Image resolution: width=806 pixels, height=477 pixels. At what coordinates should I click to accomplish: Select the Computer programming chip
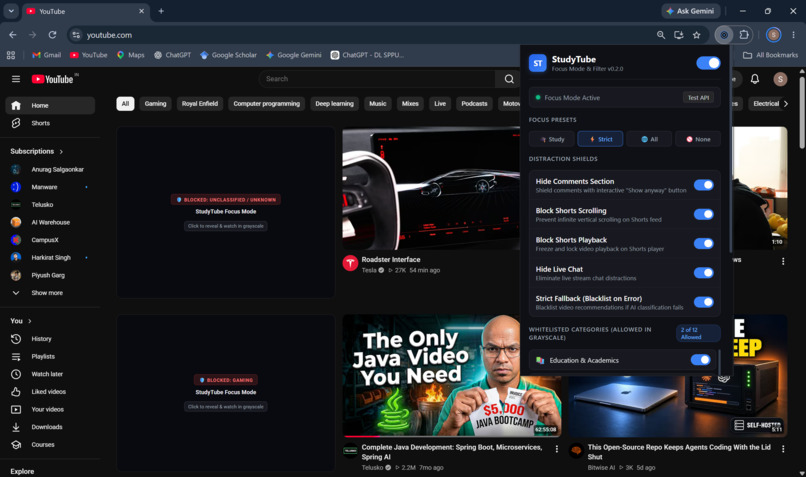pyautogui.click(x=266, y=104)
